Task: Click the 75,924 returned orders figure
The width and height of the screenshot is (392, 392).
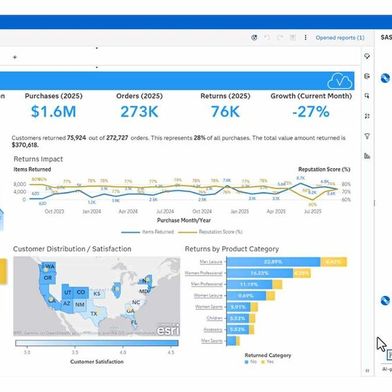Action: [77, 138]
